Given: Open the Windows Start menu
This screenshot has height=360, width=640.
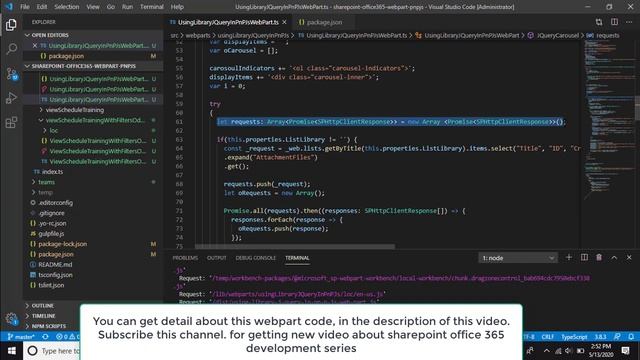Looking at the screenshot, I should click(11, 351).
